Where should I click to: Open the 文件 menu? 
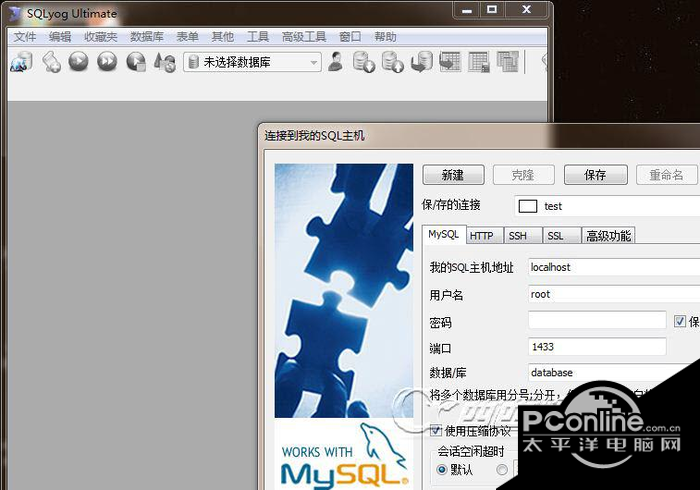25,37
